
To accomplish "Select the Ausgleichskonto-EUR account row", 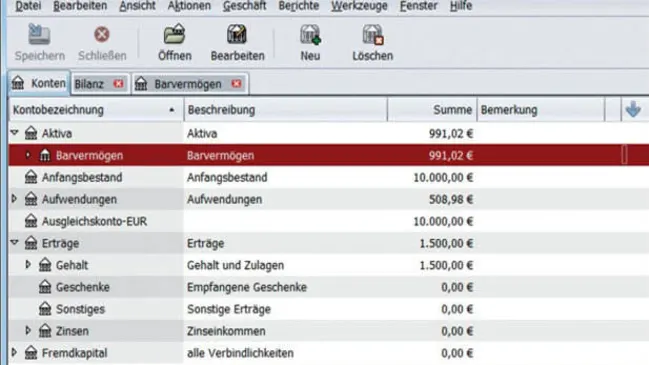I will tap(329, 221).
